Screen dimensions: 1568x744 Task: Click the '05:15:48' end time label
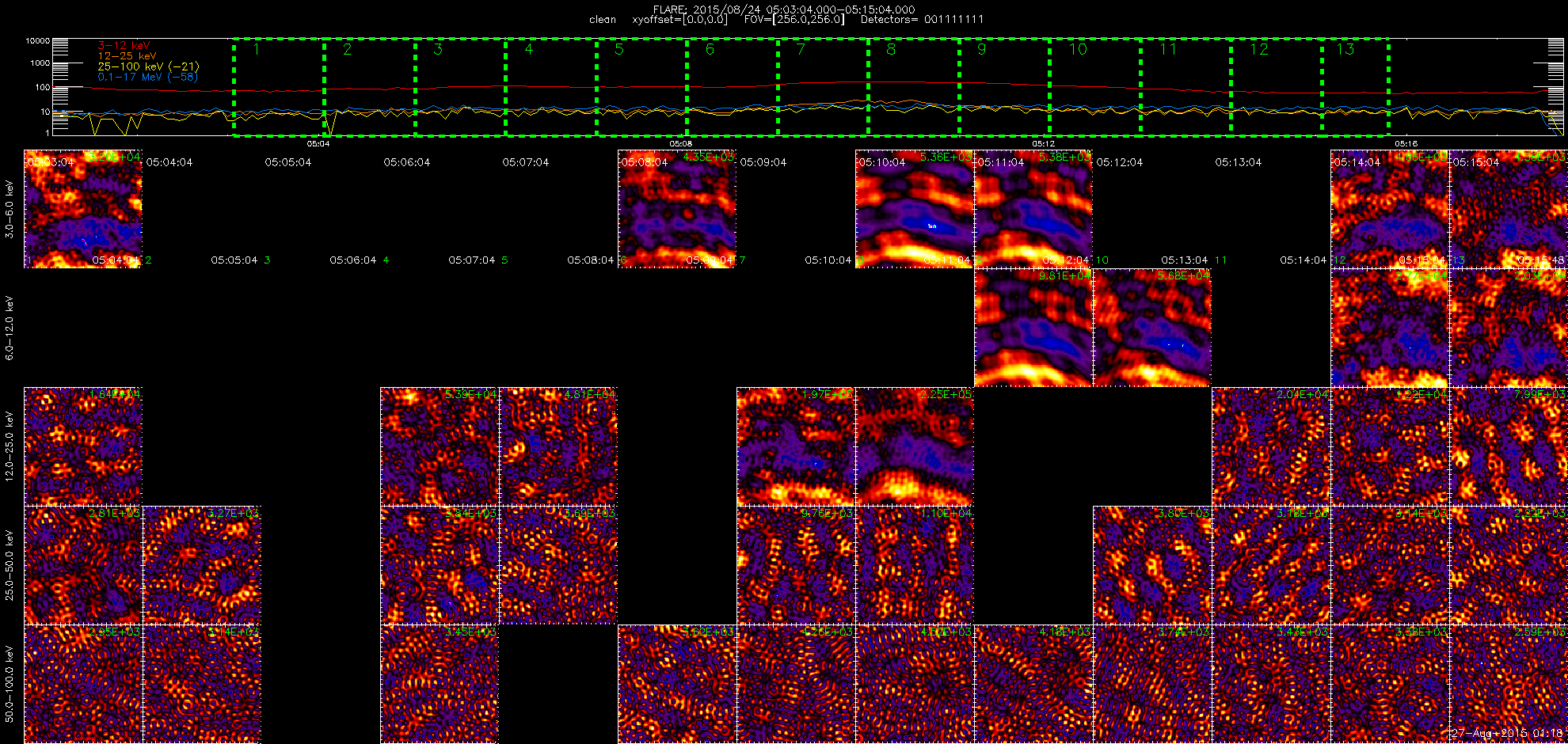pos(1540,260)
